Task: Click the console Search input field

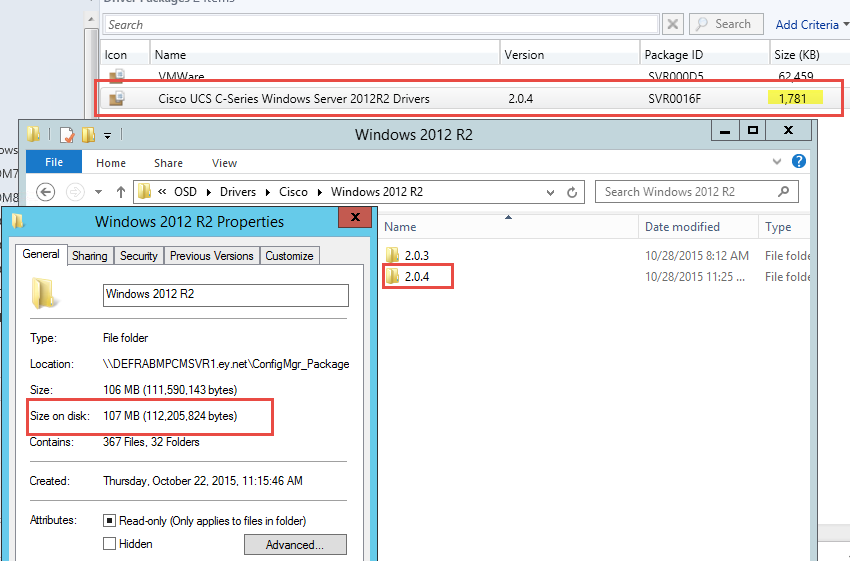Action: (x=381, y=24)
